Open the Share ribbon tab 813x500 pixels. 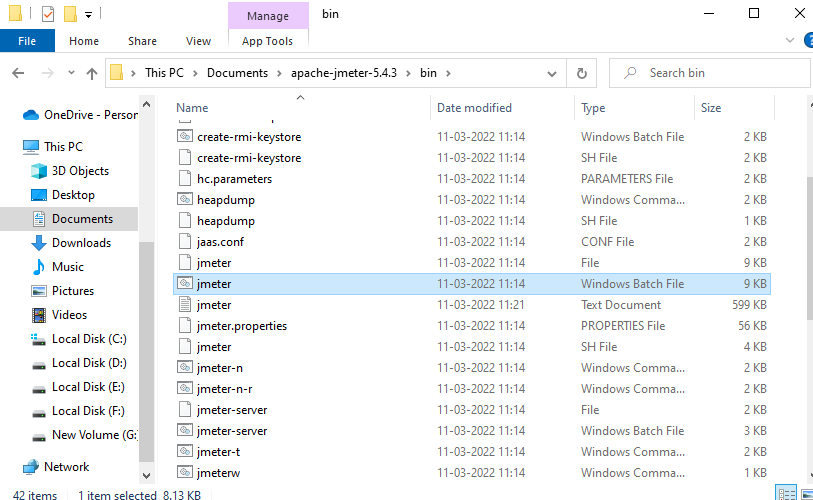click(143, 41)
